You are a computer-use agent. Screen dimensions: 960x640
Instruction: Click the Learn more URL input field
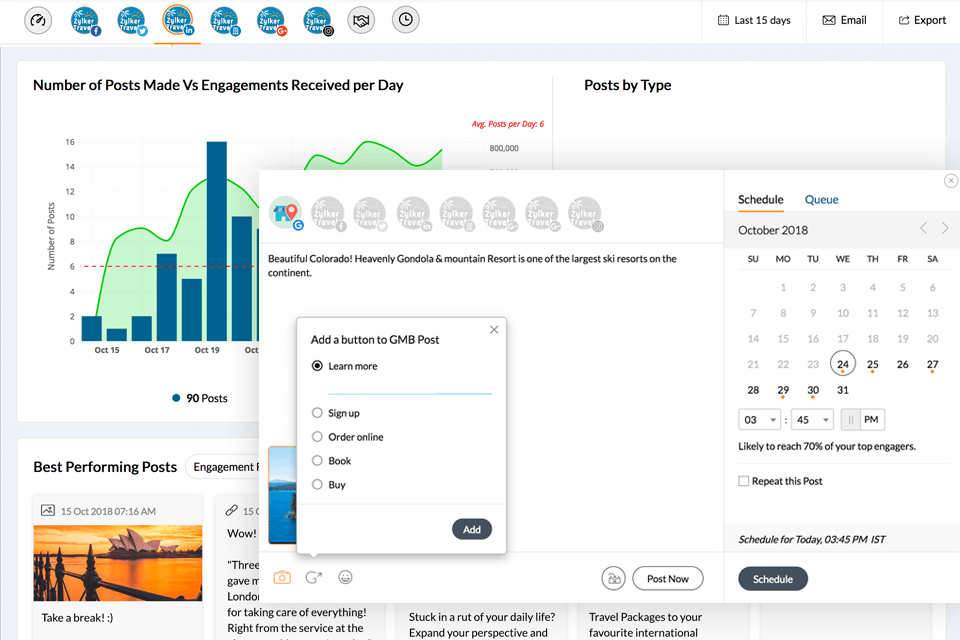coord(410,387)
